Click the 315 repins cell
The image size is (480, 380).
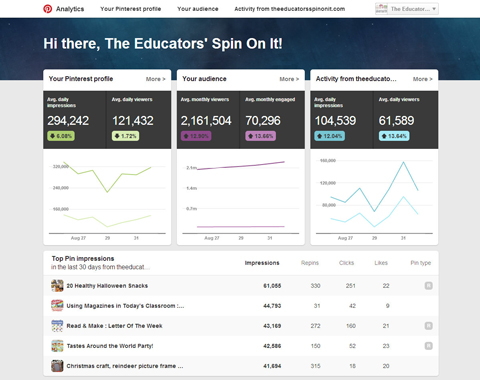pos(315,366)
